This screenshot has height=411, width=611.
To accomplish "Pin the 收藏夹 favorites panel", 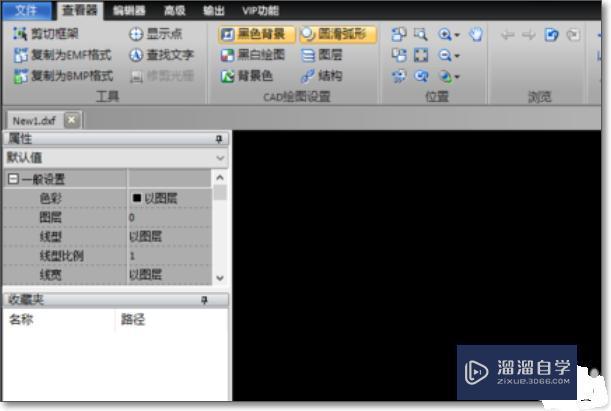I will 204,300.
